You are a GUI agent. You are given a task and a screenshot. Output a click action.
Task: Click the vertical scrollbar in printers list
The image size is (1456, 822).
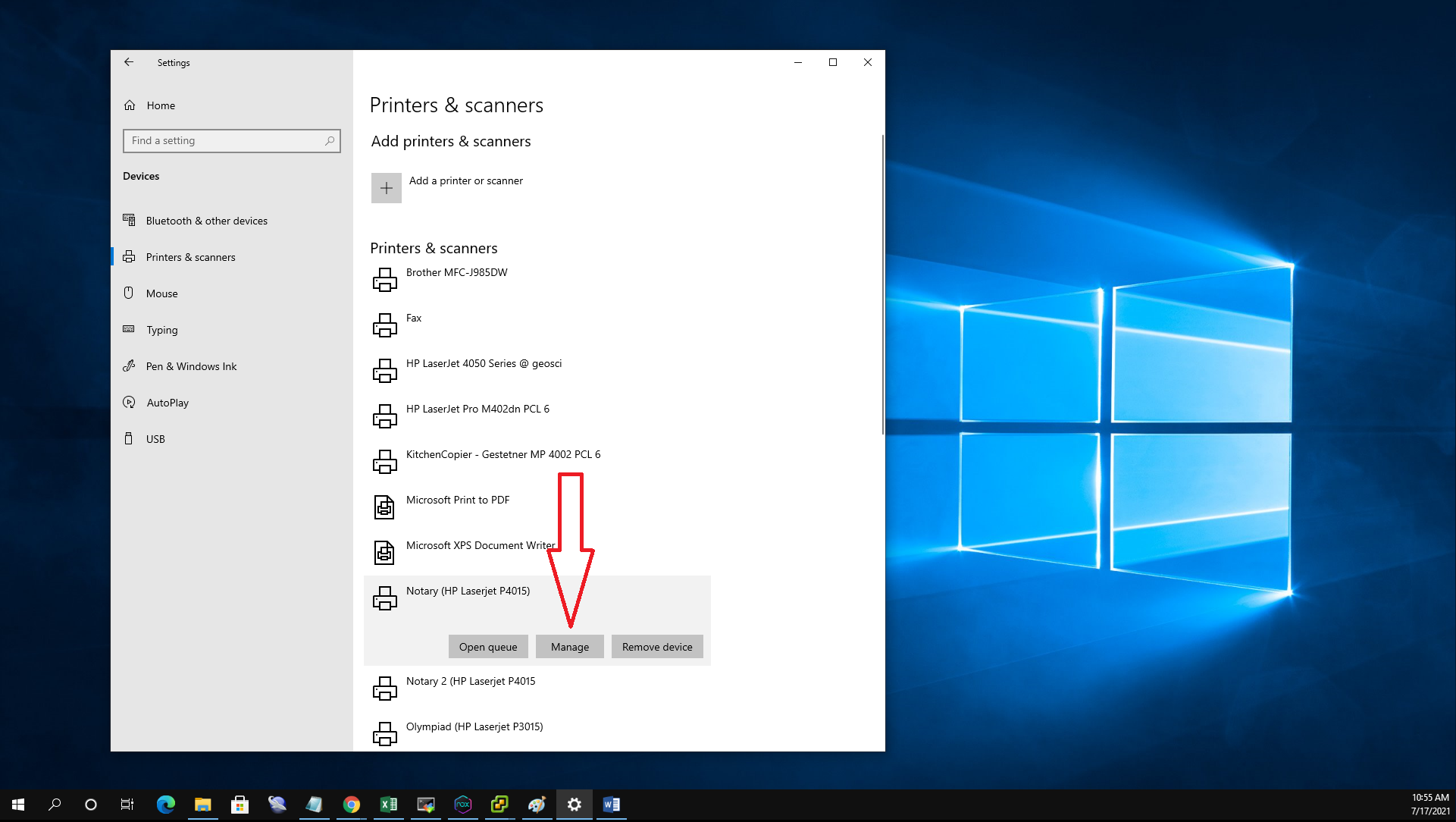pos(882,284)
